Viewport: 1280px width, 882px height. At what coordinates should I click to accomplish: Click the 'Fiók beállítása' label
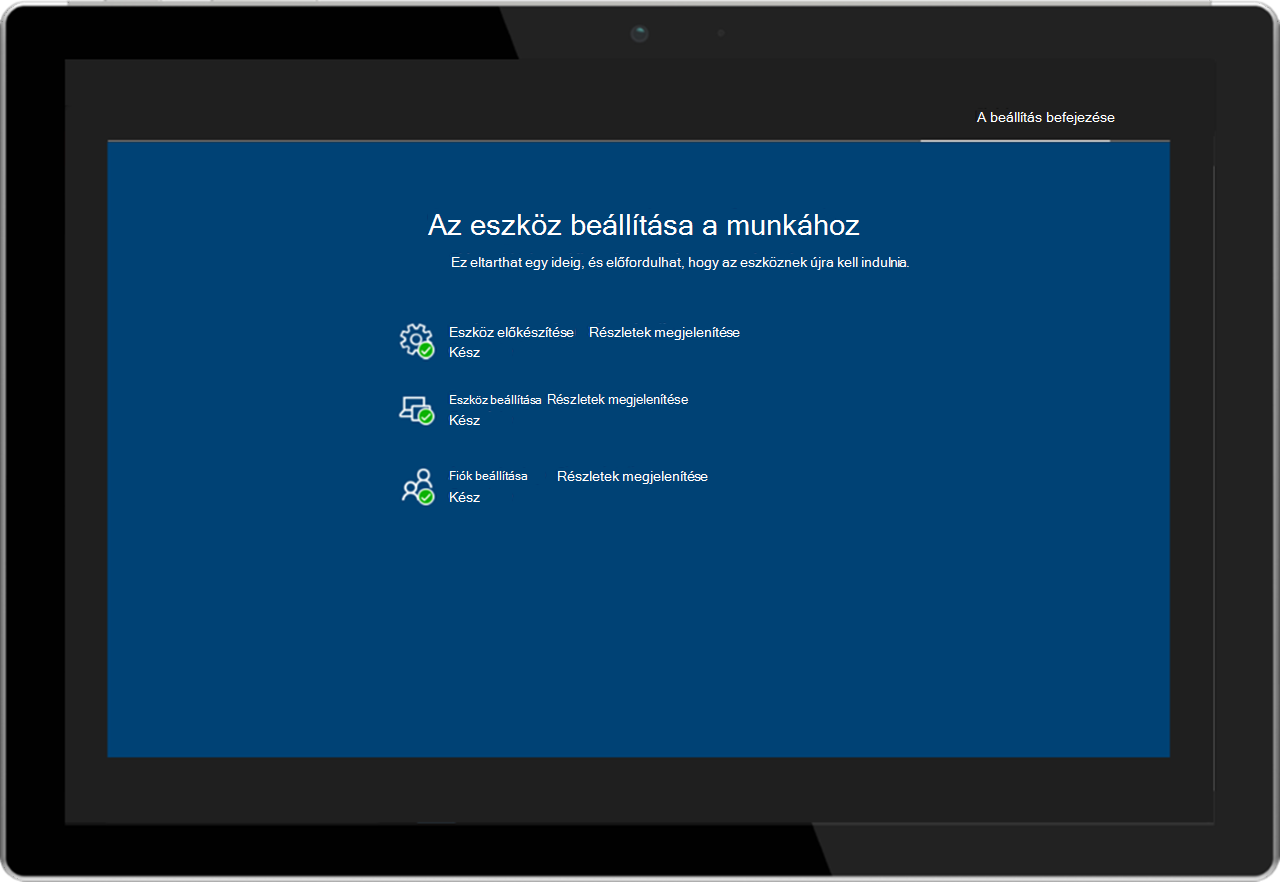(488, 476)
